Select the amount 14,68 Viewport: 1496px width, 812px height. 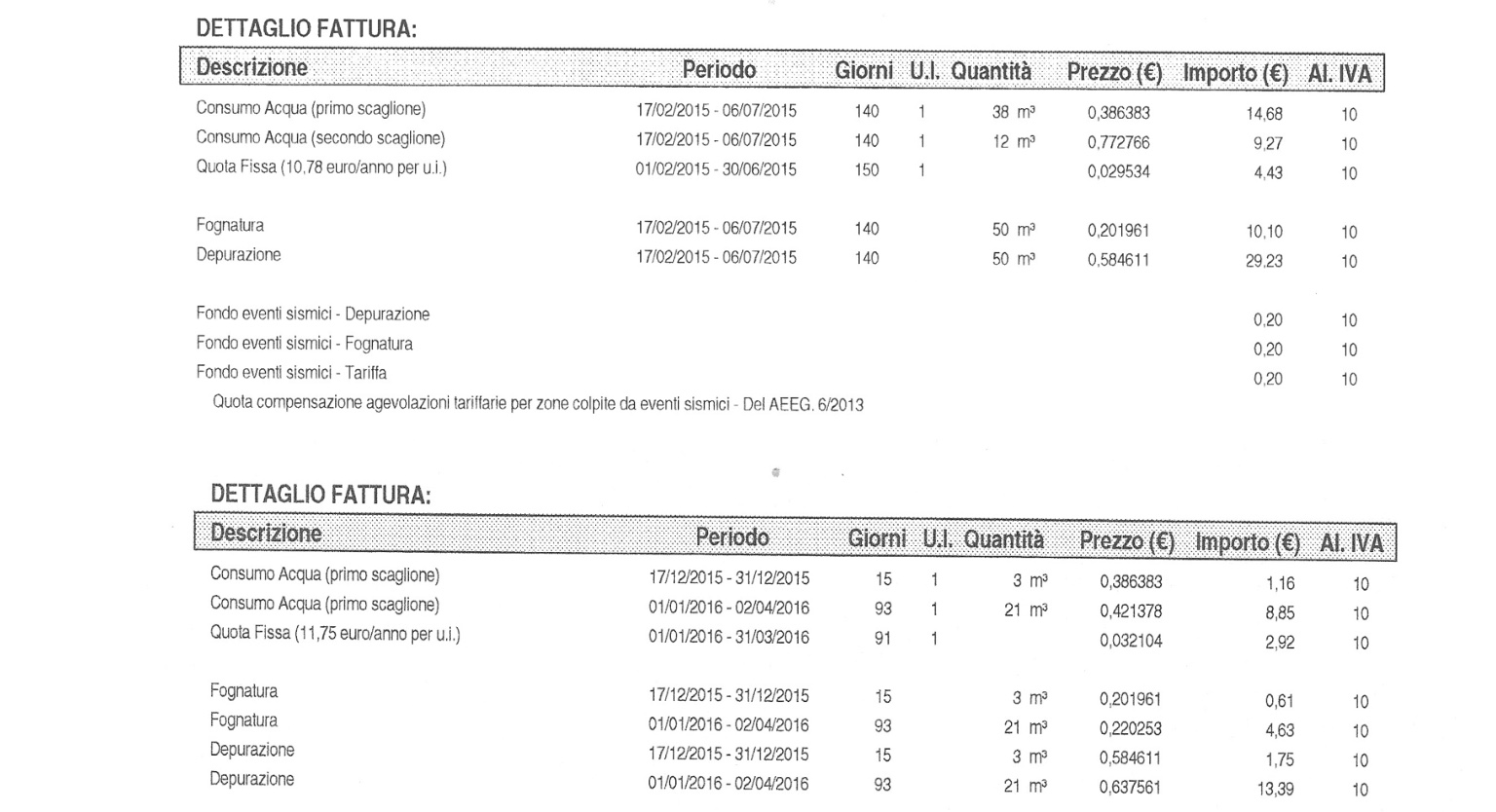pos(1264,115)
